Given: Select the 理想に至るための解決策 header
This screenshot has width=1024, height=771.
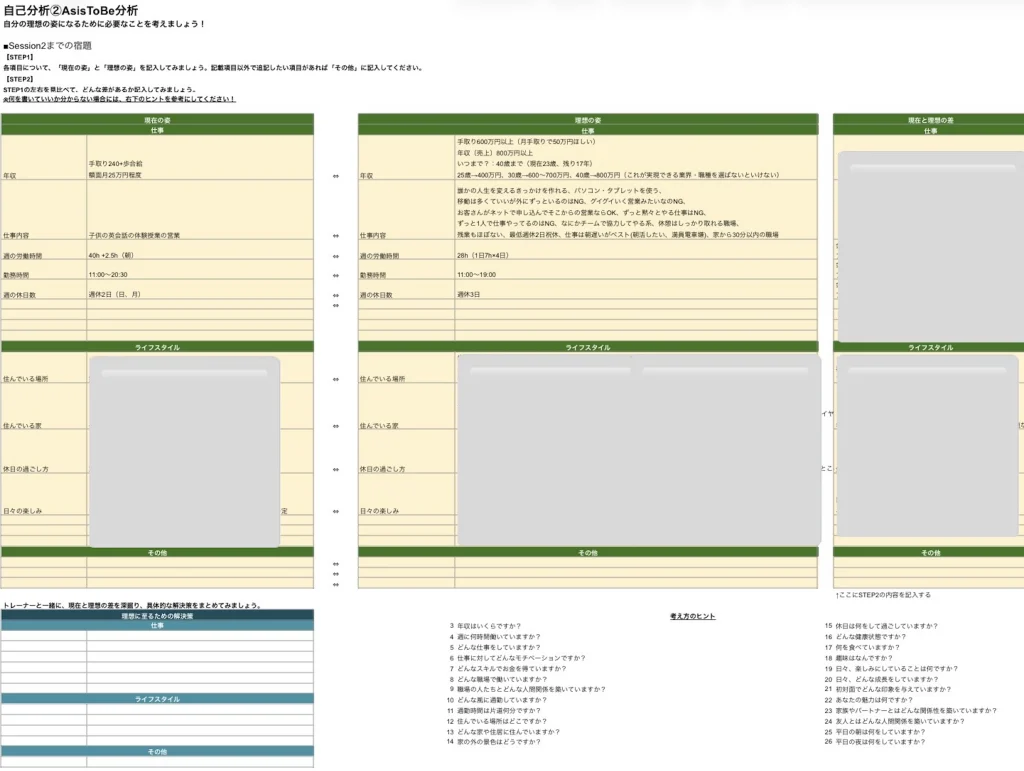Looking at the screenshot, I should click(157, 616).
